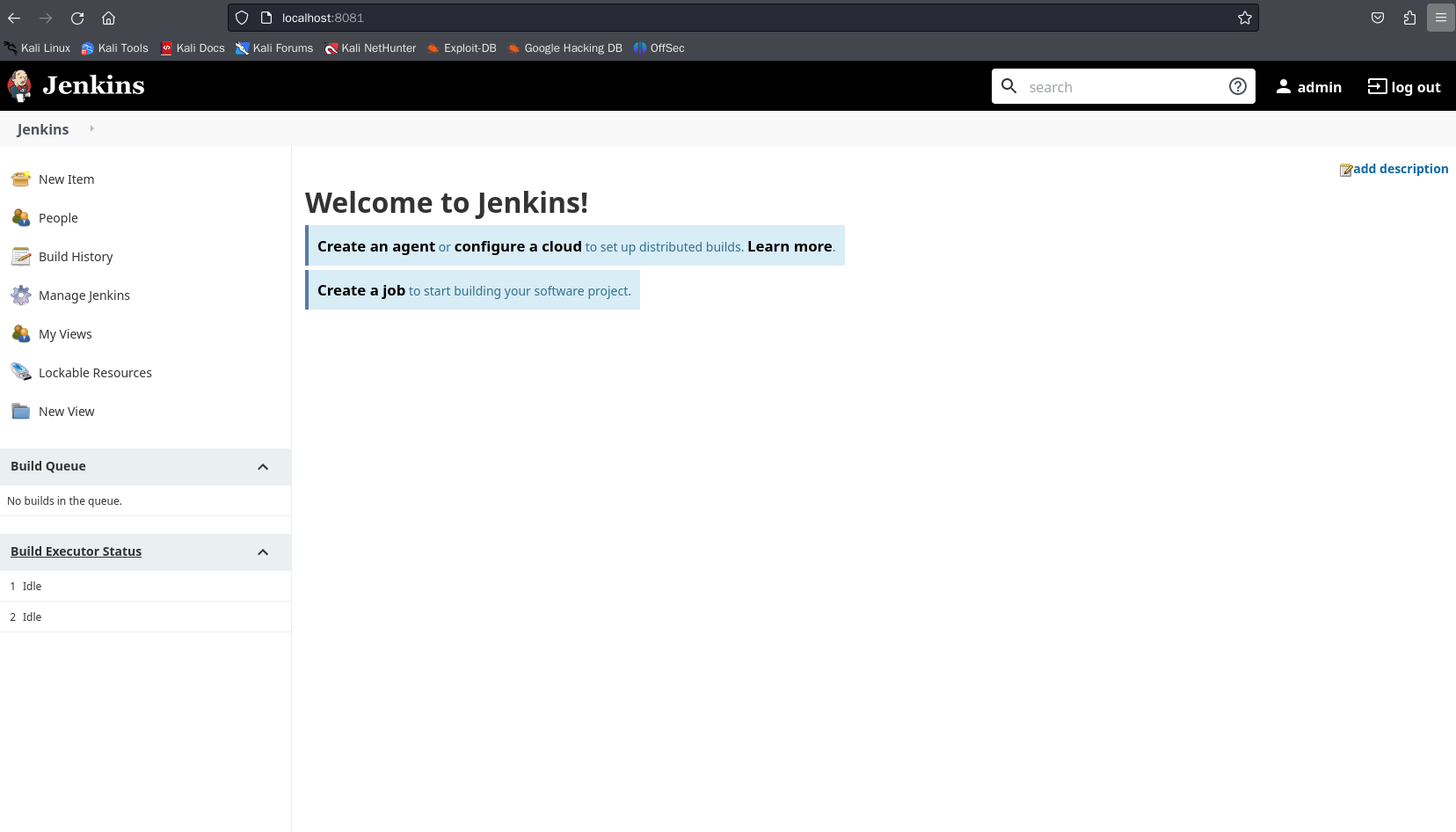Click the New View folder icon

coord(21,412)
